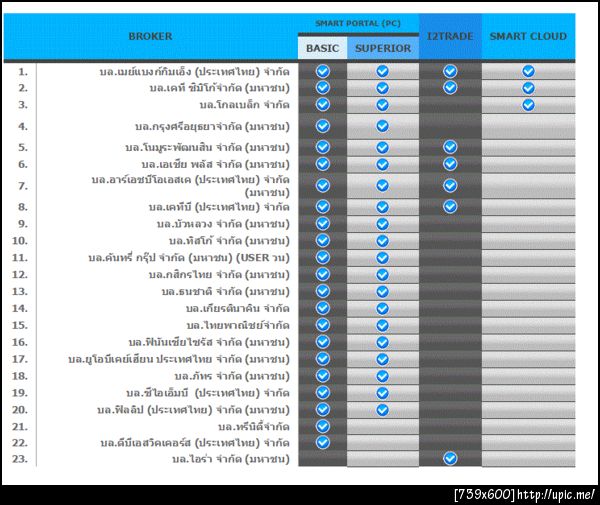The width and height of the screenshot is (600, 505).
Task: Click the I2TRADE checkmark in row 23
Action: click(450, 458)
